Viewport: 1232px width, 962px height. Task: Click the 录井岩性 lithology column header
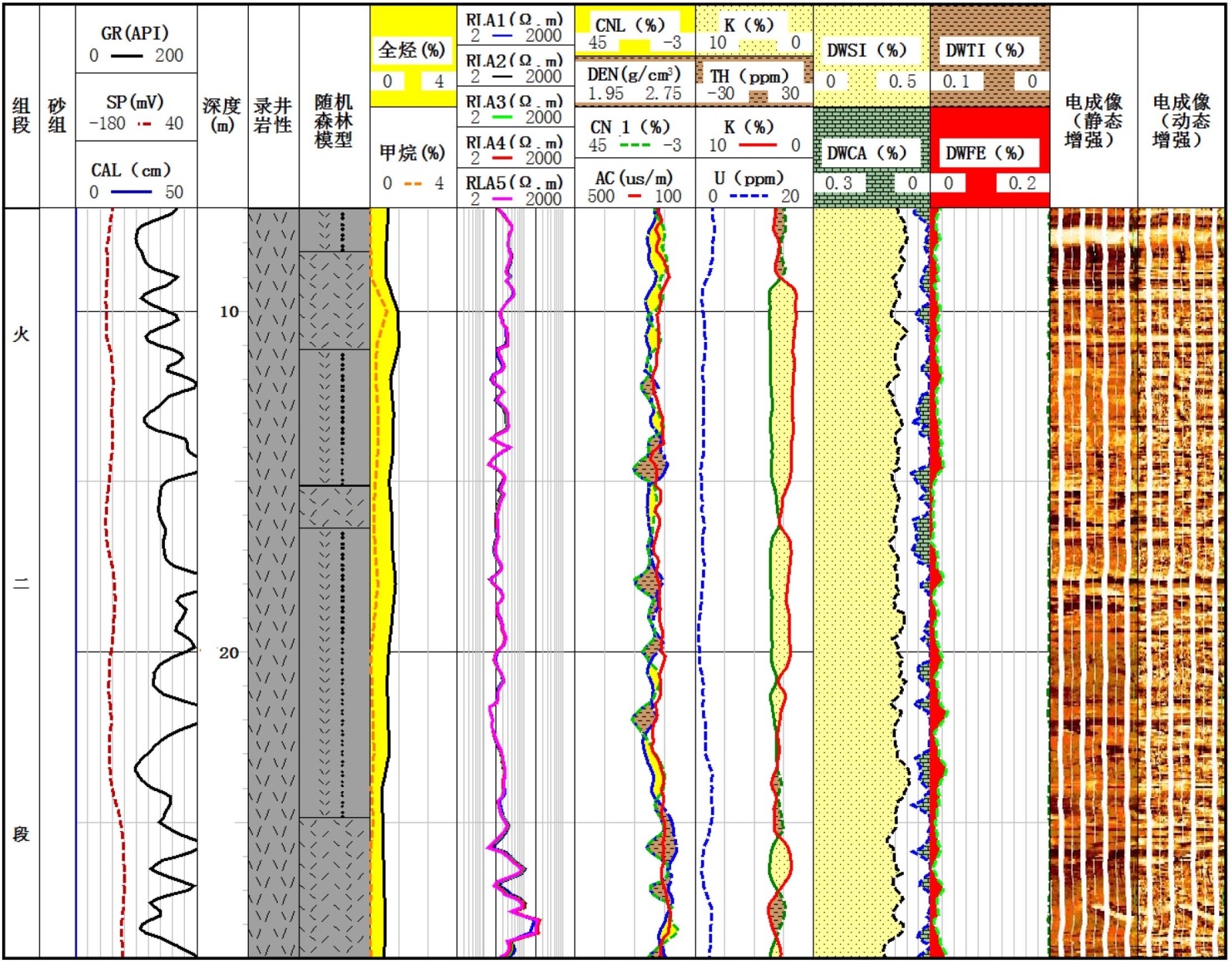point(273,114)
